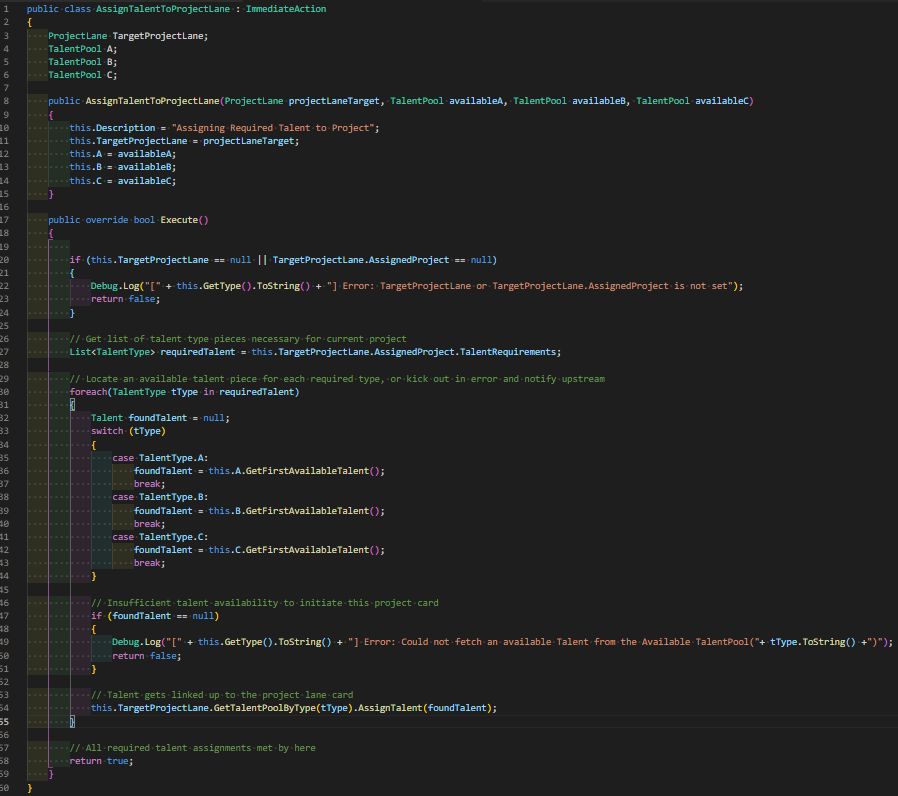
Task: Click line number 8 in the gutter
Action: pyautogui.click(x=6, y=101)
